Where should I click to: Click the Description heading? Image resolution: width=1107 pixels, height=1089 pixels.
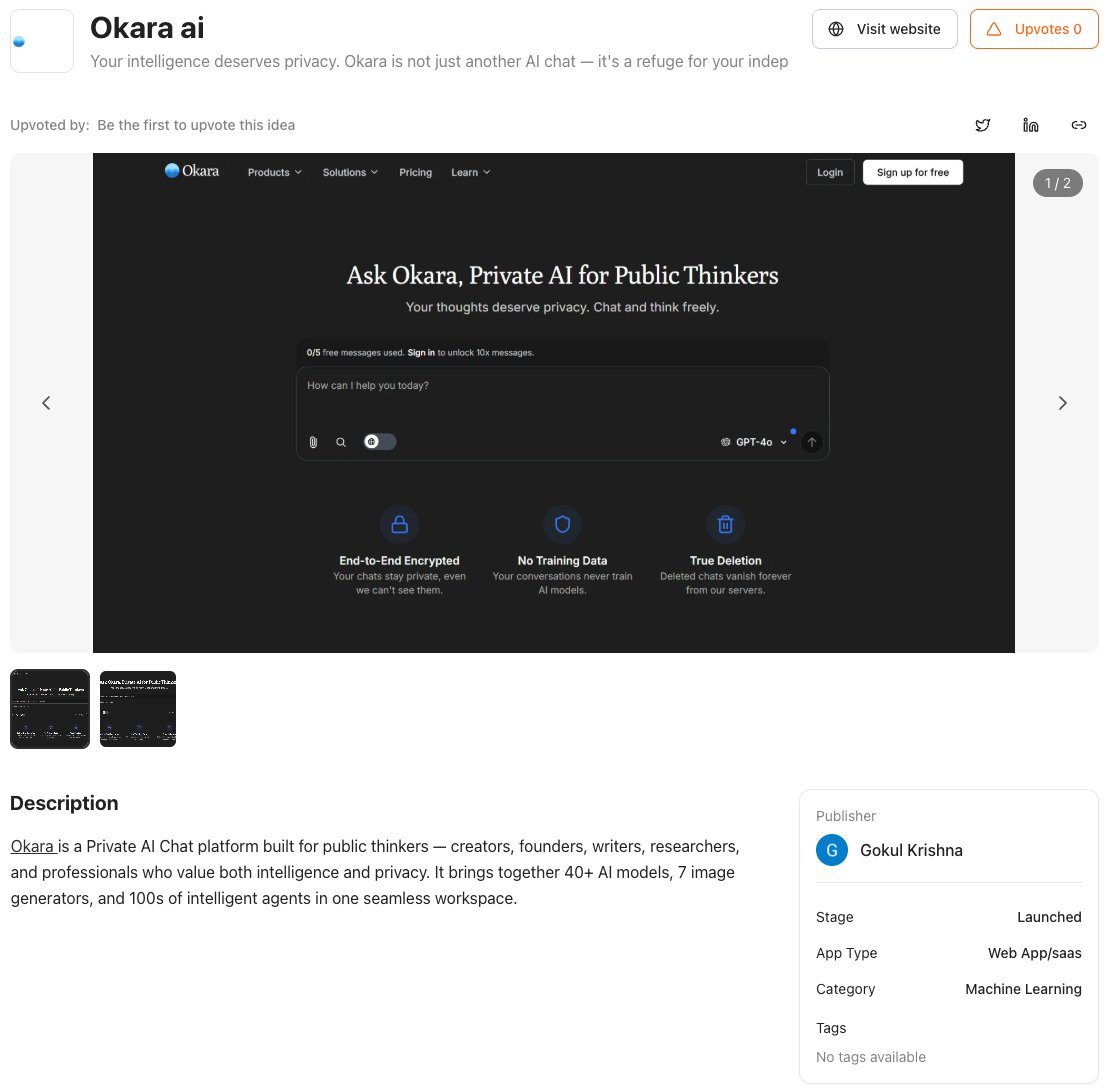(x=64, y=803)
